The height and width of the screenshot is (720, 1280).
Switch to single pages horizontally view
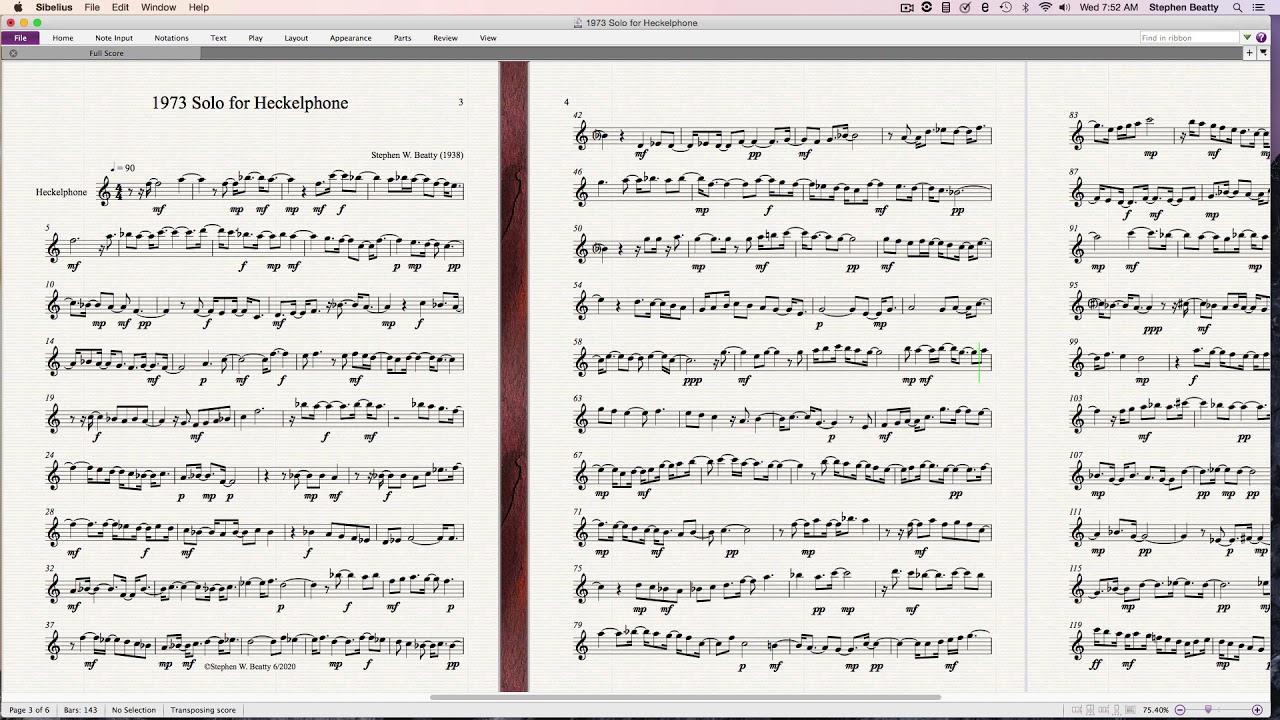[x=1103, y=710]
